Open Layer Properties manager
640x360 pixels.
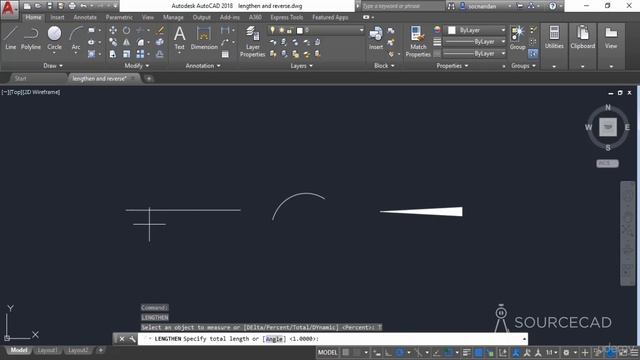[x=252, y=41]
